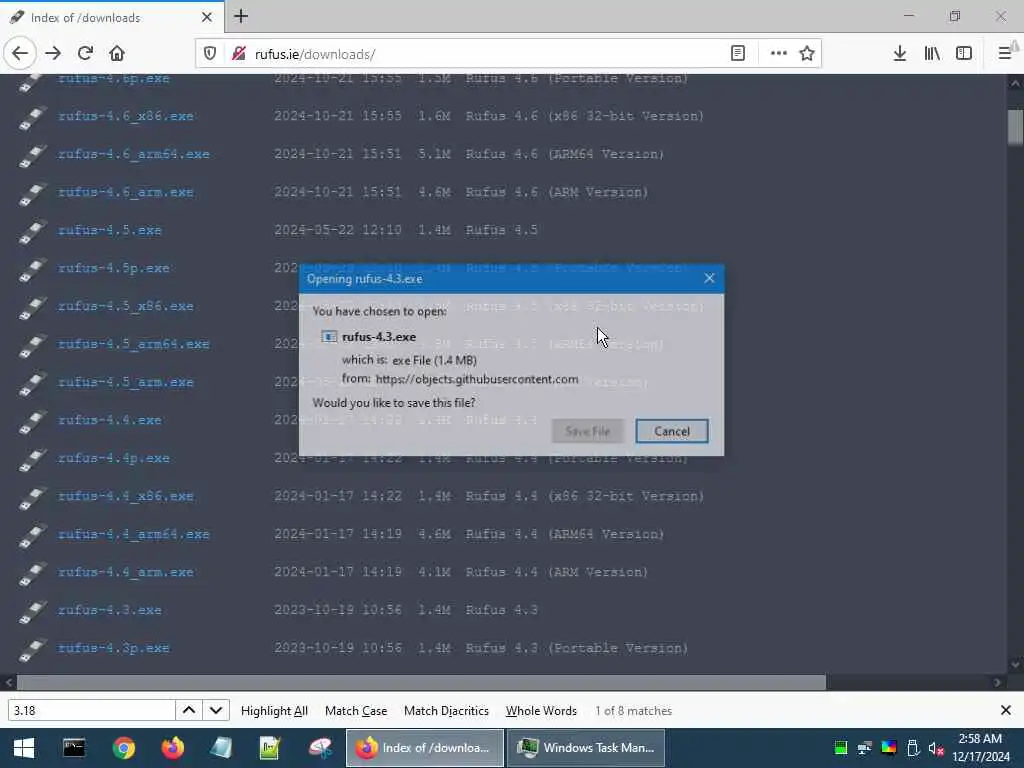Download rufus-4.4_x86.exe link
This screenshot has height=768, width=1024.
pyautogui.click(x=125, y=496)
